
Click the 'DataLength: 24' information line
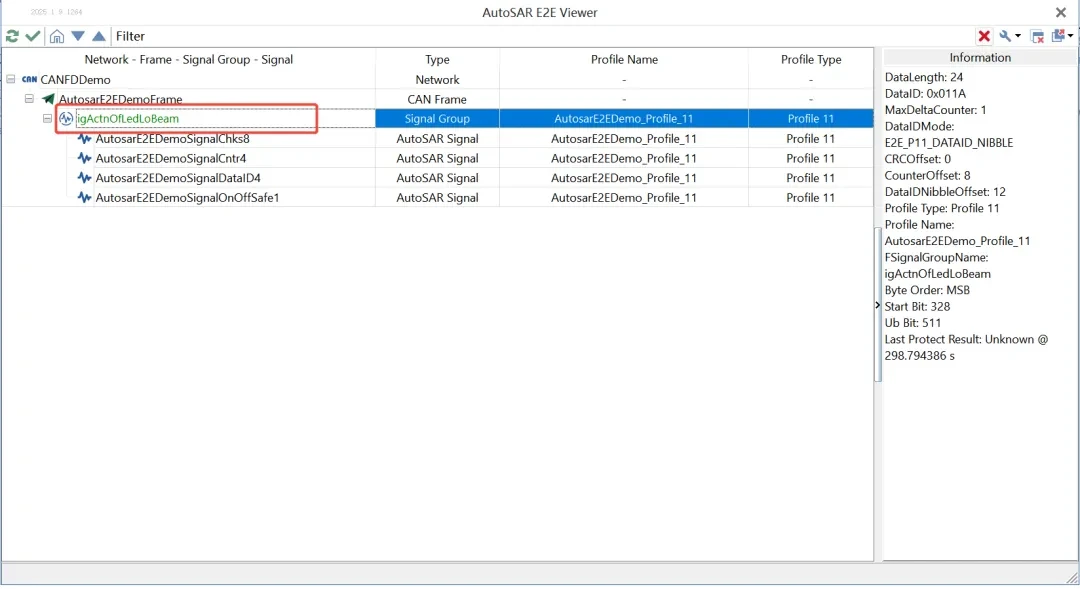(924, 77)
